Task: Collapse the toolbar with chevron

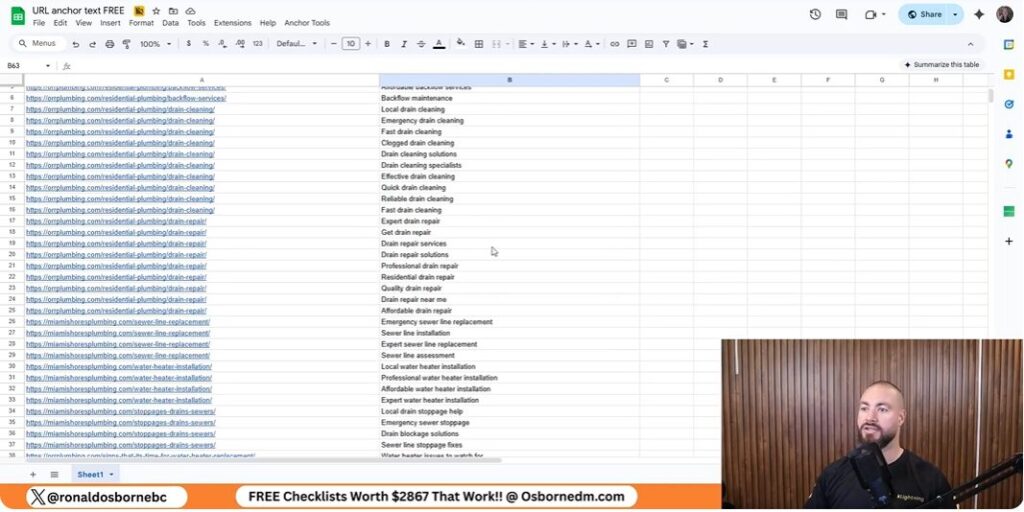Action: point(970,44)
